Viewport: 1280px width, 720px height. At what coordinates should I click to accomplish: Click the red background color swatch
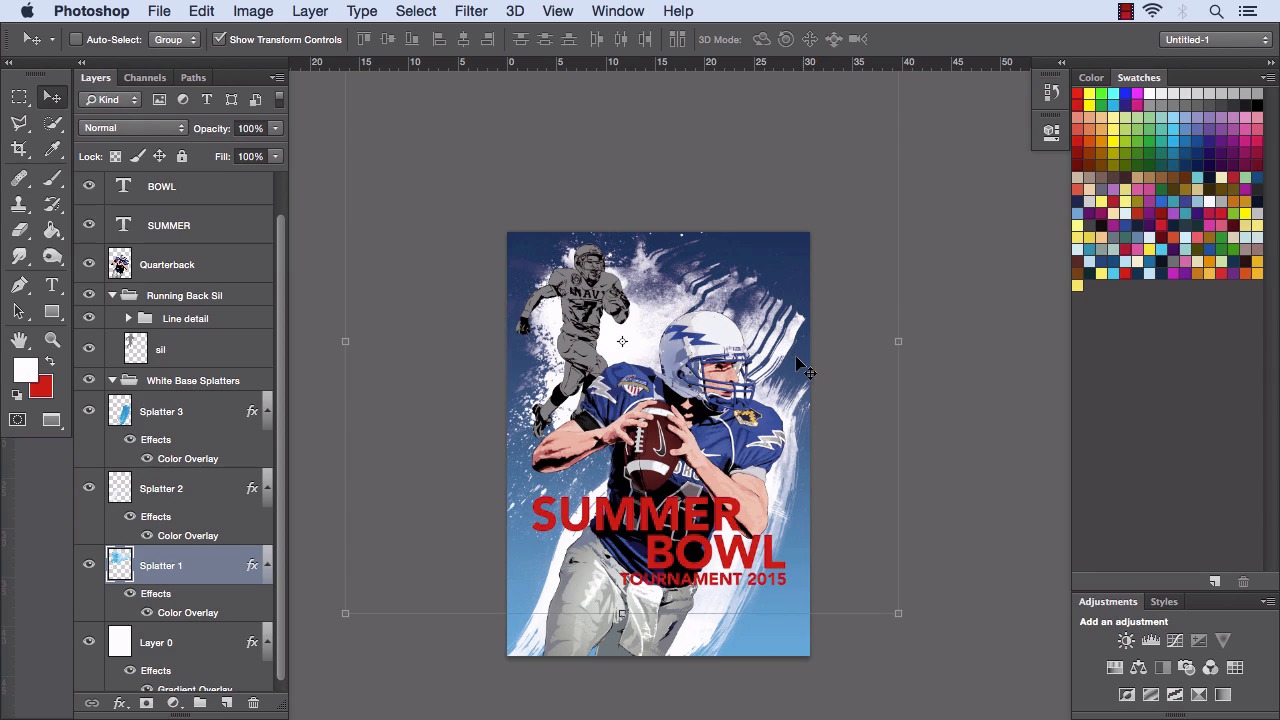(42, 388)
